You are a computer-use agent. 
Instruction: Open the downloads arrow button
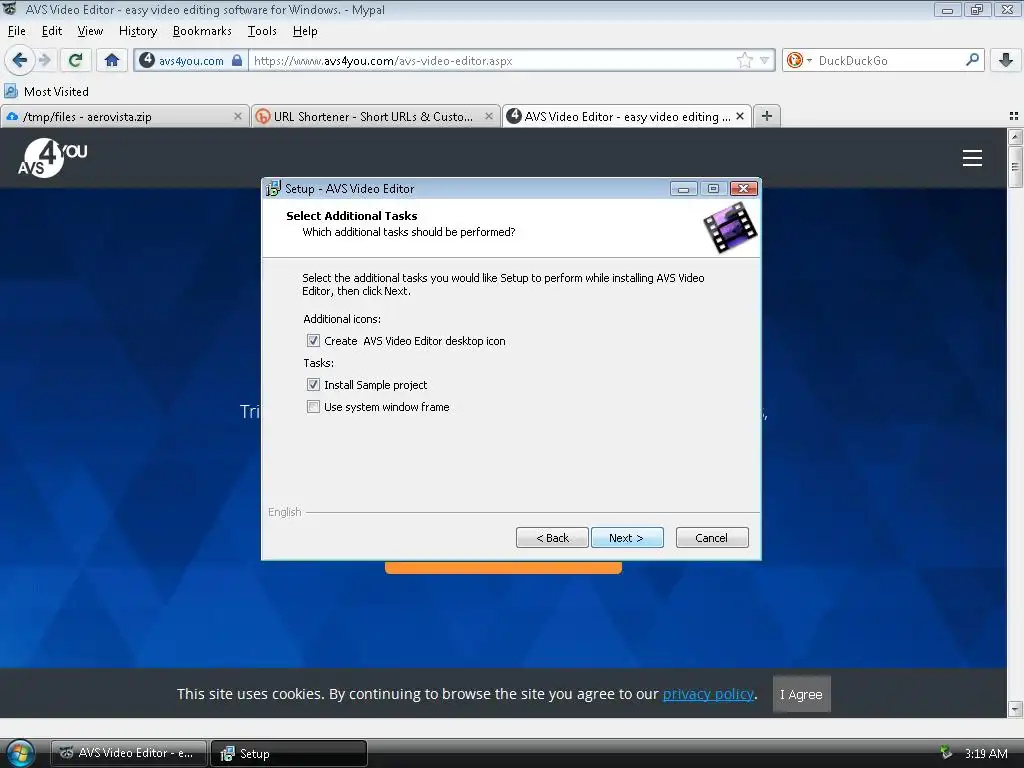[1006, 61]
